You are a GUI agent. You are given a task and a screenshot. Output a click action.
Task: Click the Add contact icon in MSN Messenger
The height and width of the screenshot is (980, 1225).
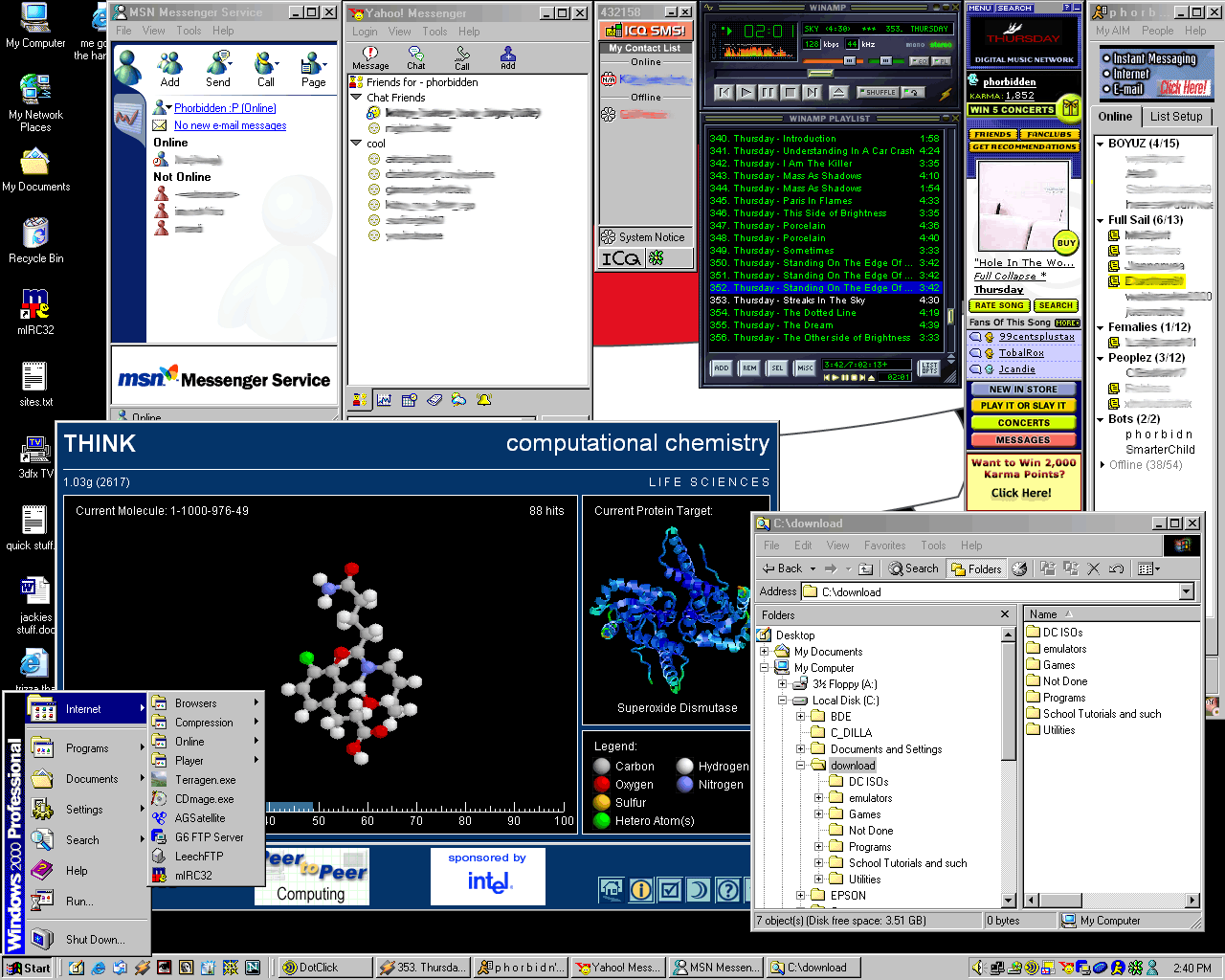170,69
